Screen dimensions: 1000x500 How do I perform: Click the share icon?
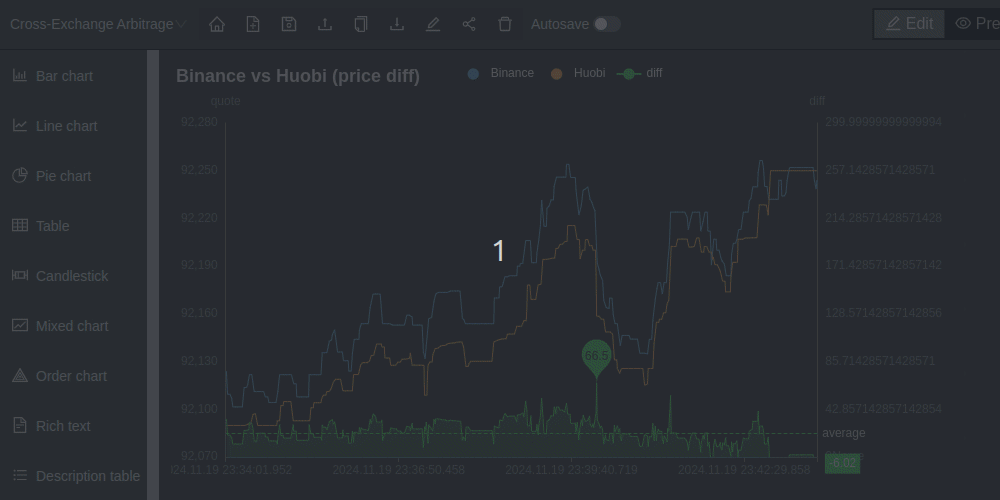tap(469, 24)
